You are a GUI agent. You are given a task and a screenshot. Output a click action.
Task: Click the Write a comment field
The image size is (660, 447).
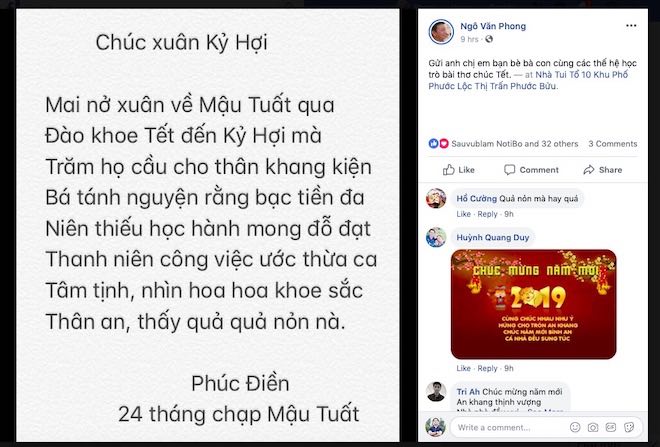[509, 427]
